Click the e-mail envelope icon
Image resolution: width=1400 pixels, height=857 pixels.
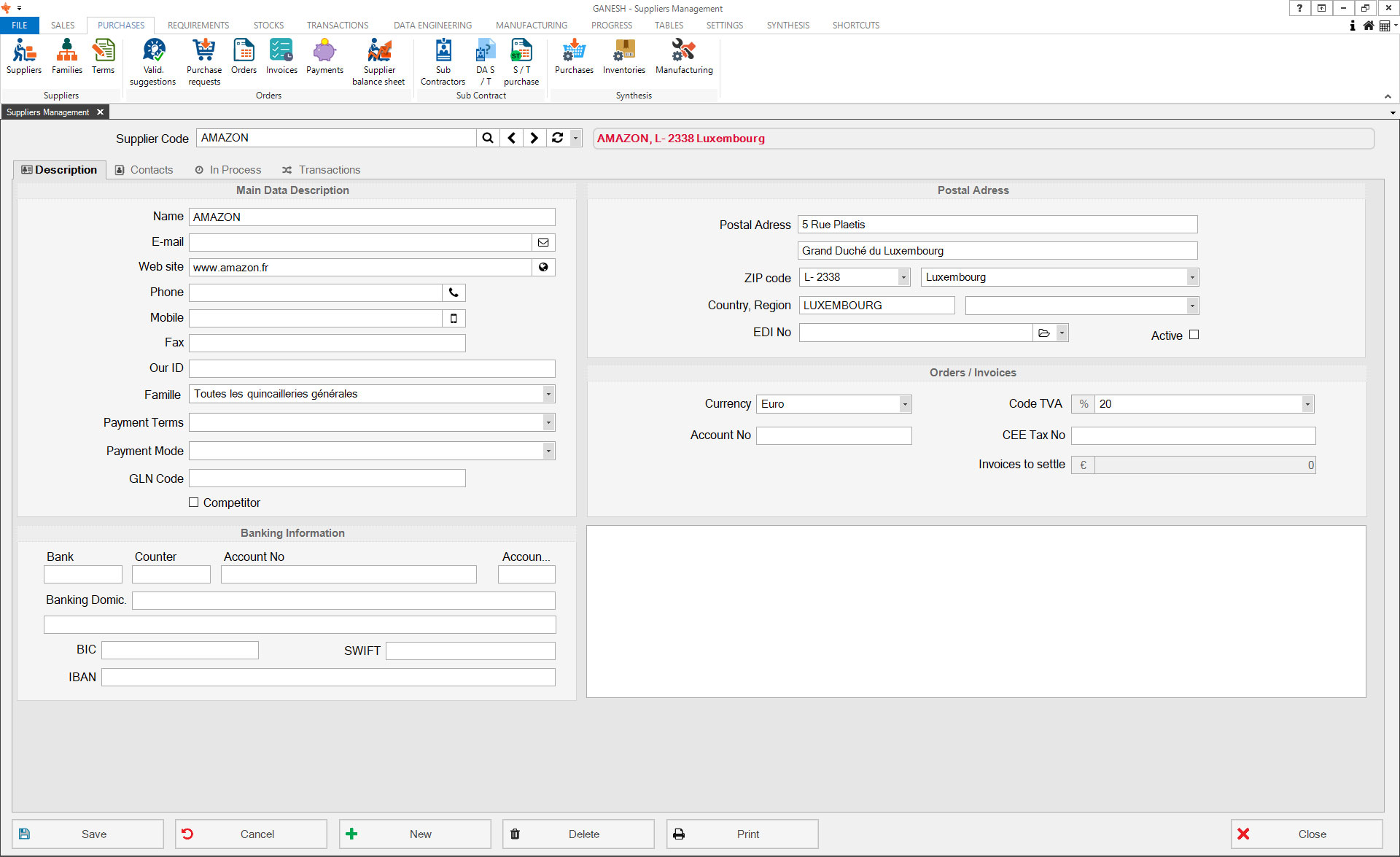pos(543,242)
